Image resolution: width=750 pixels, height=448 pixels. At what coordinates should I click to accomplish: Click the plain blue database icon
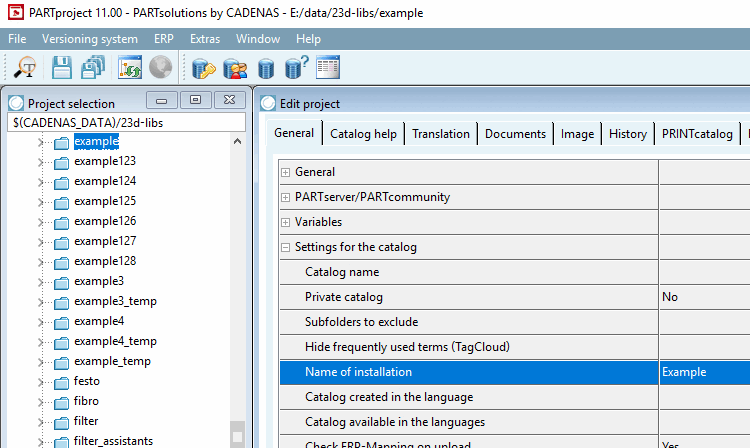click(266, 69)
